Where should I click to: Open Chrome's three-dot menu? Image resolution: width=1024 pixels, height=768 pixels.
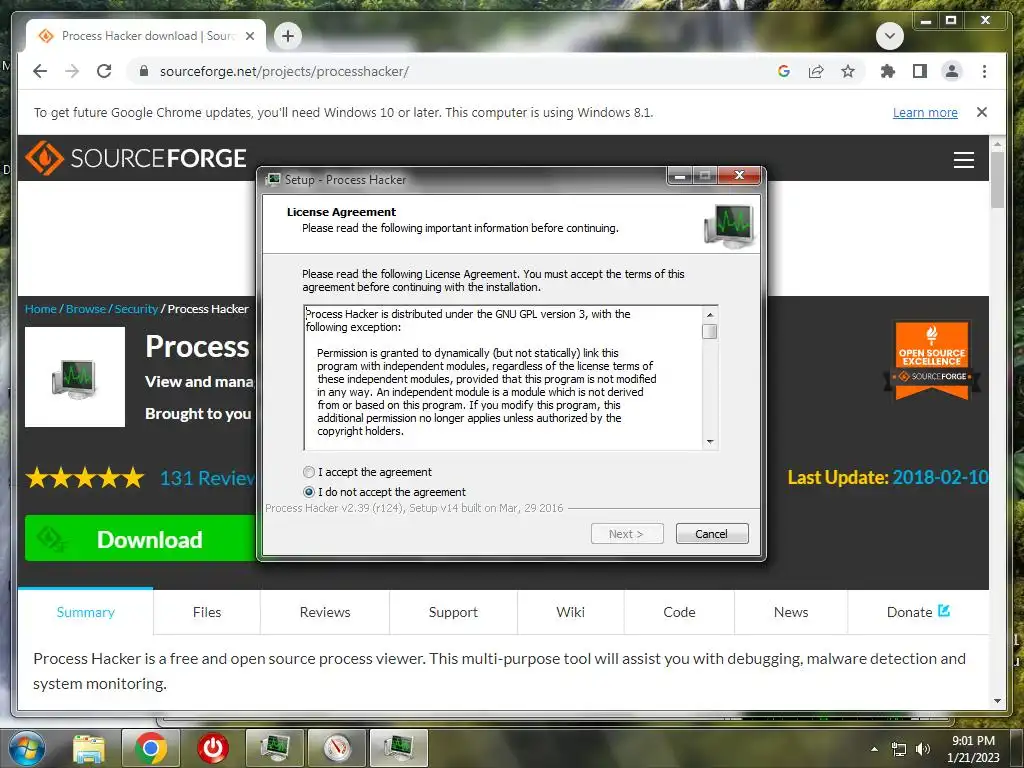[x=984, y=71]
